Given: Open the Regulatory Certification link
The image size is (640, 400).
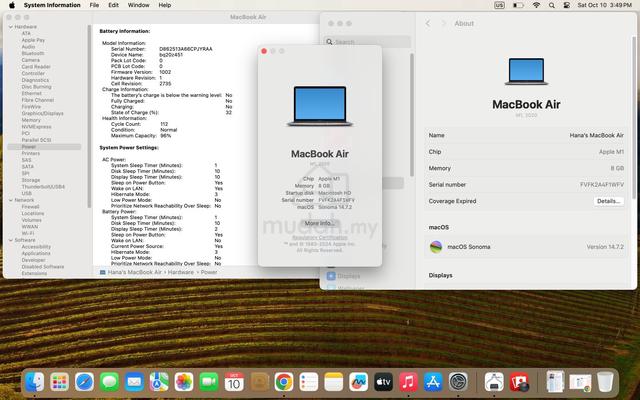Looking at the screenshot, I should click(x=320, y=237).
